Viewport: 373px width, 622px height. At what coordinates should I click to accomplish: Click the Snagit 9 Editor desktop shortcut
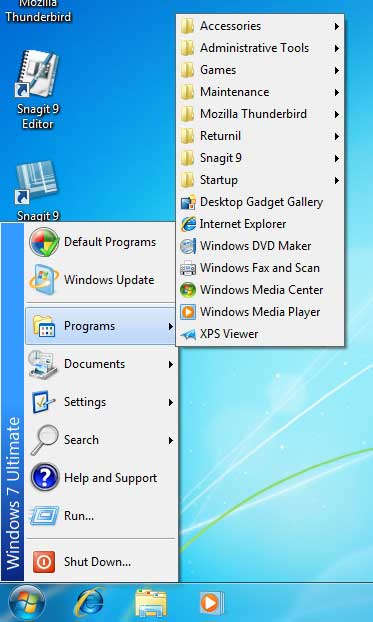[38, 89]
